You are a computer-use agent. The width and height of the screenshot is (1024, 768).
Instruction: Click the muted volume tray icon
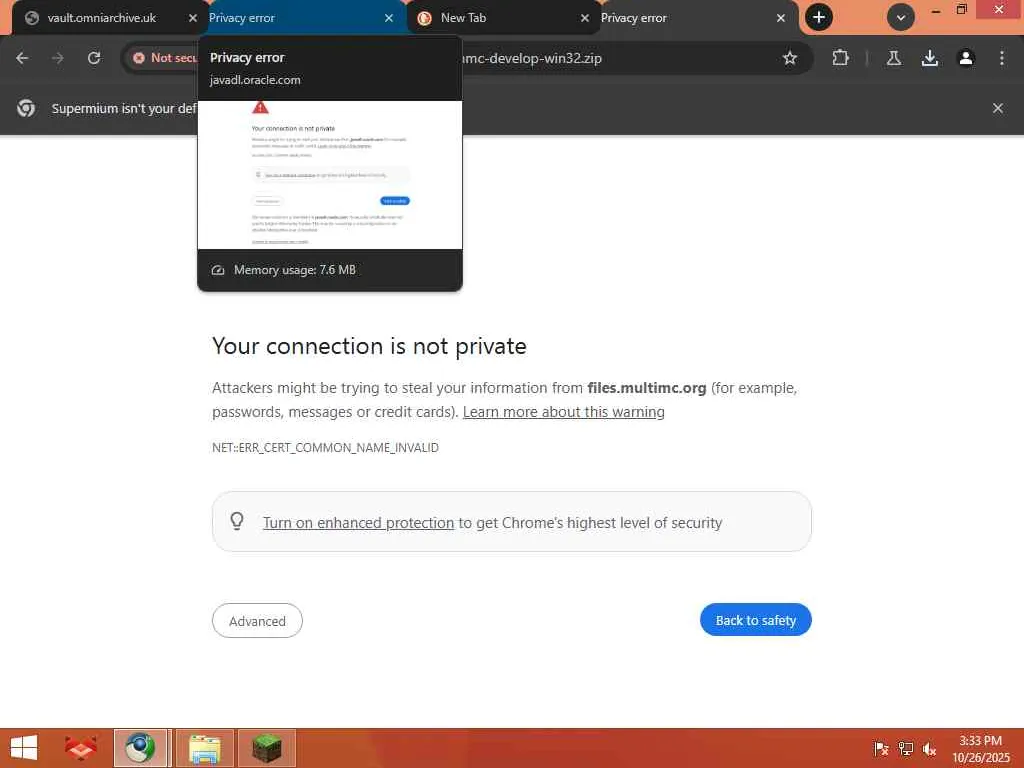929,749
